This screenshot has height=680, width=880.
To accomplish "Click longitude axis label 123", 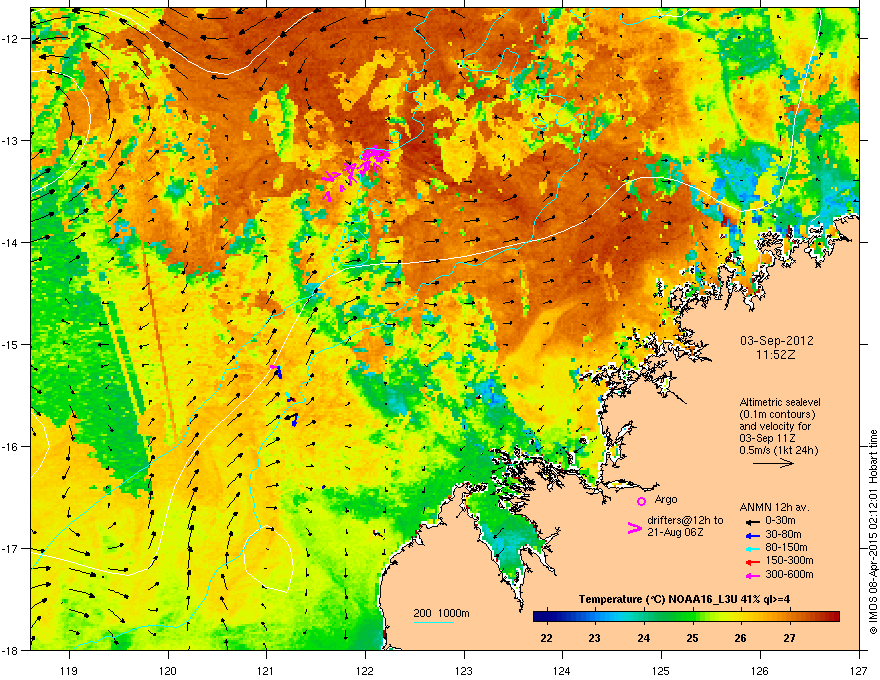I will coord(464,670).
